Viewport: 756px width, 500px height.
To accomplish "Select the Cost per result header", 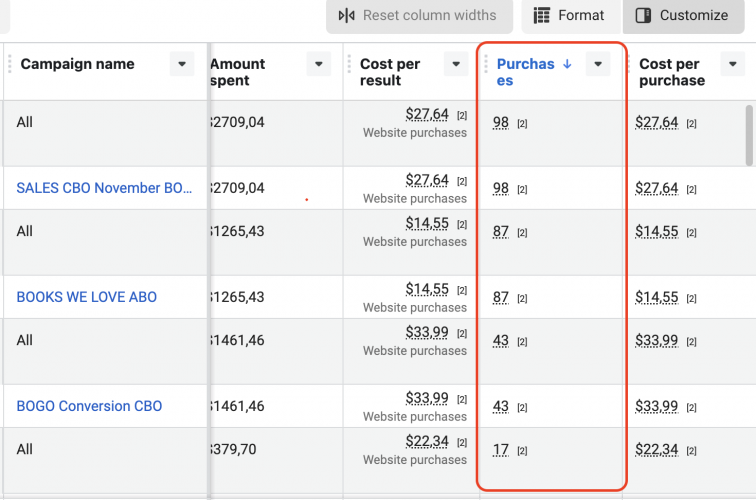I will 390,72.
